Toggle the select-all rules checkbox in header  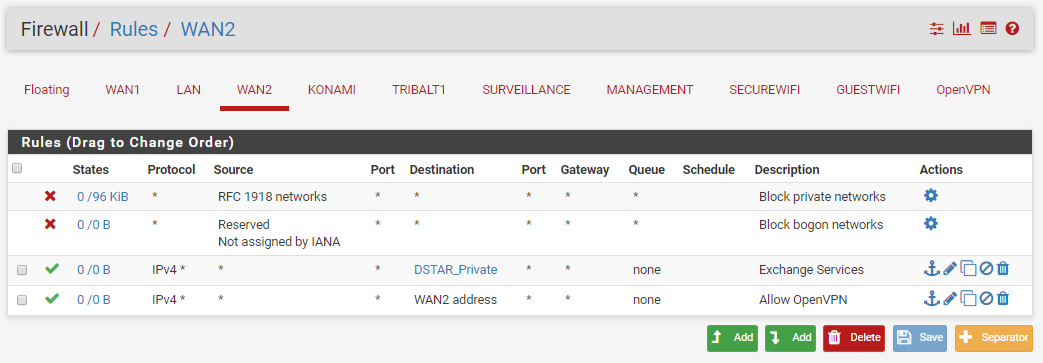[x=17, y=168]
